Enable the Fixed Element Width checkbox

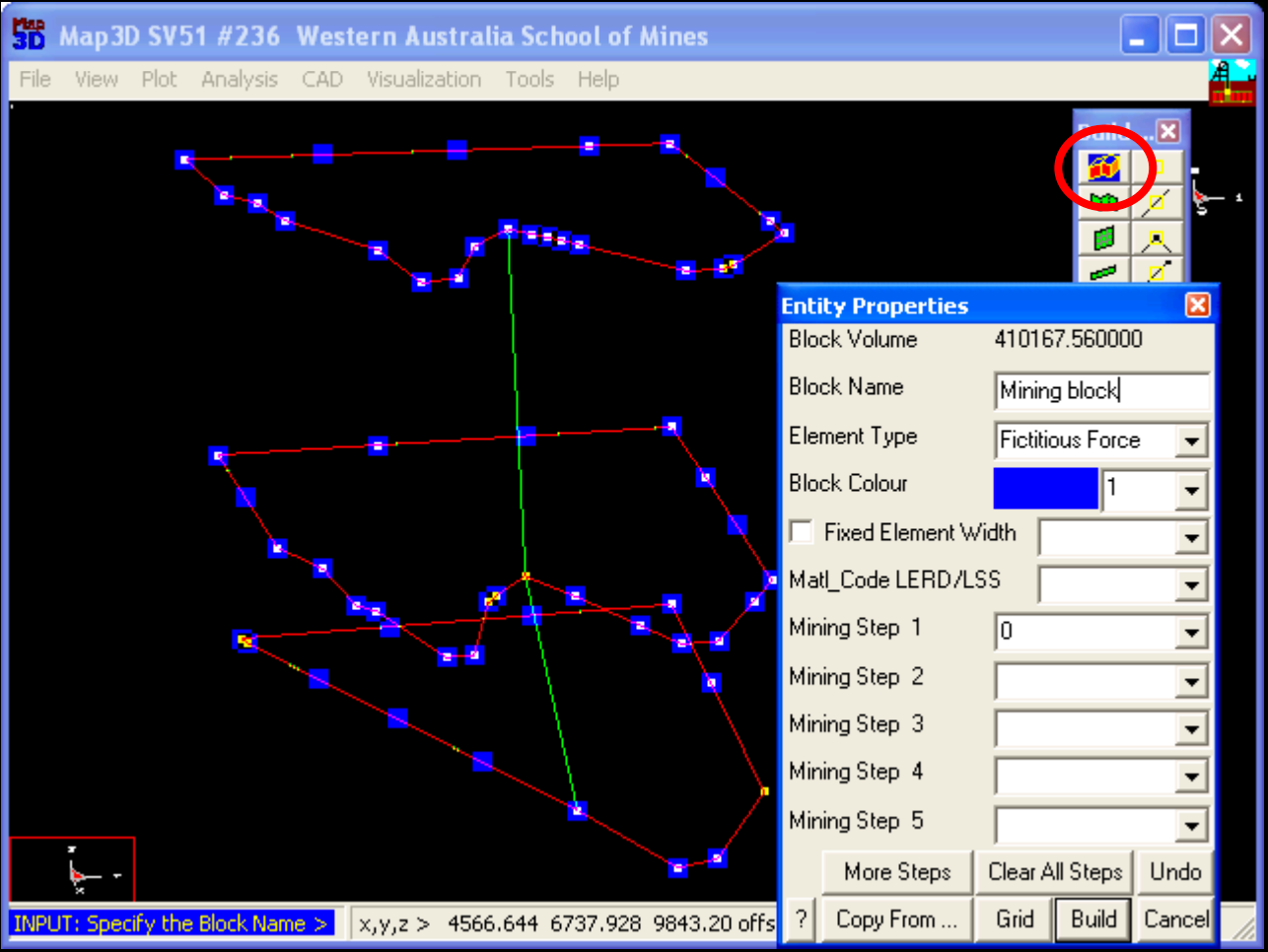tap(802, 532)
